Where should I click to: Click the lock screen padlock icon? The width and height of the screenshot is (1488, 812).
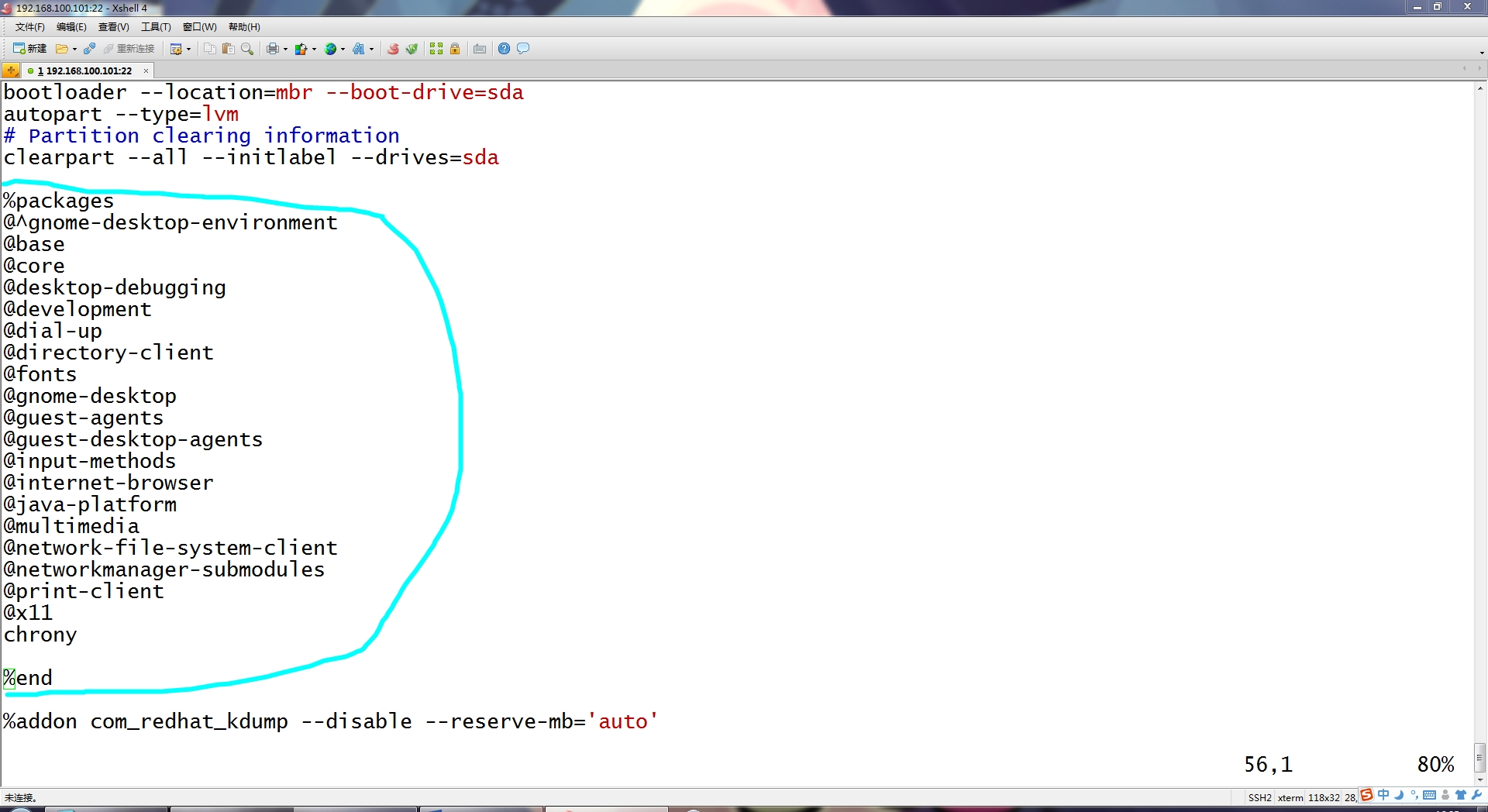pos(455,49)
